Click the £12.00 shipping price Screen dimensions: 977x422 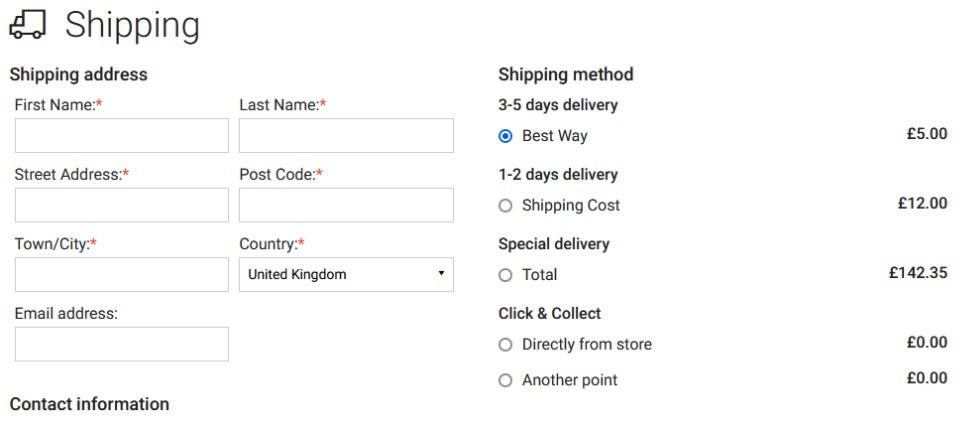(923, 204)
